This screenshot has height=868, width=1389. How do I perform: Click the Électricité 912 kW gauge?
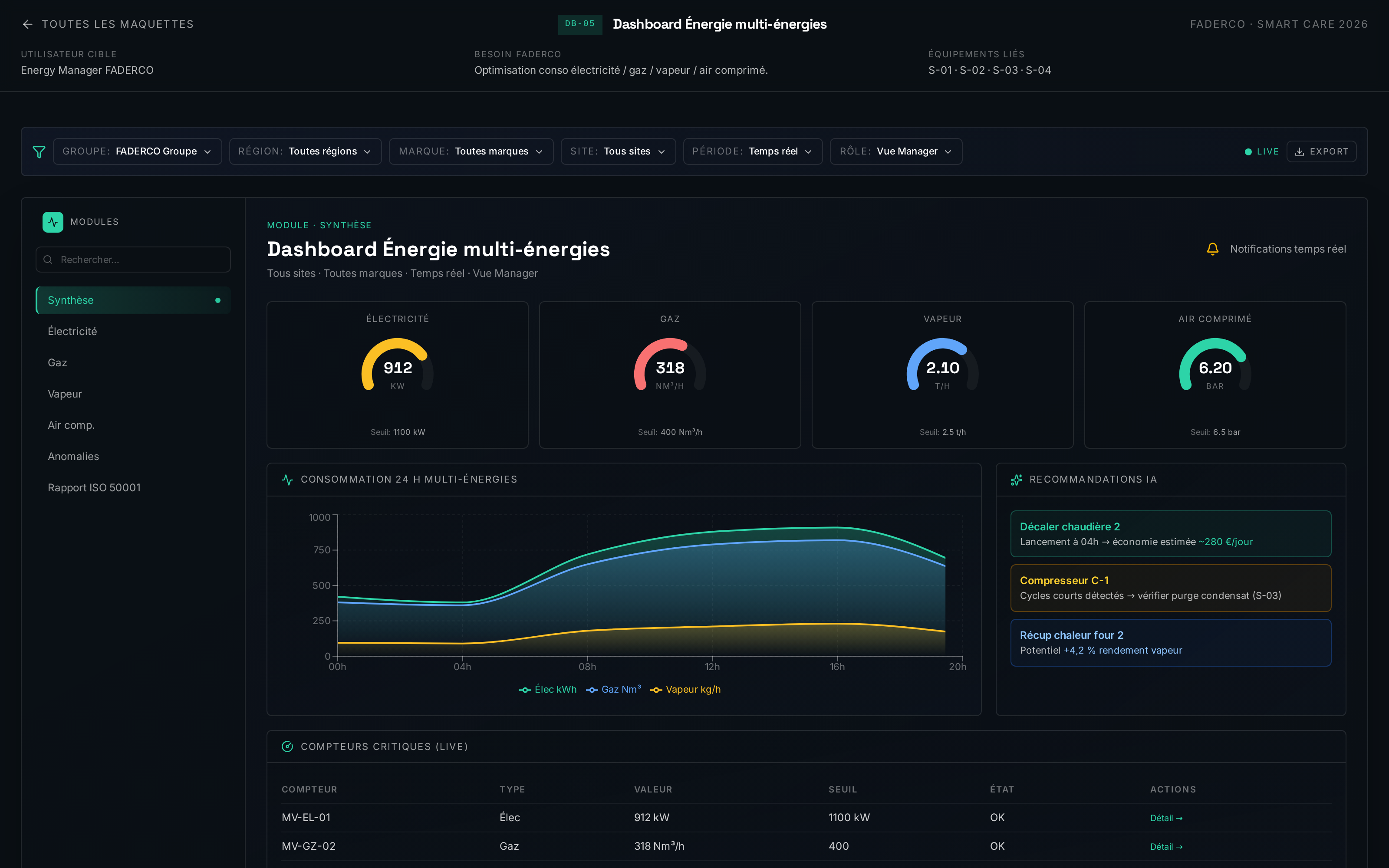click(398, 365)
